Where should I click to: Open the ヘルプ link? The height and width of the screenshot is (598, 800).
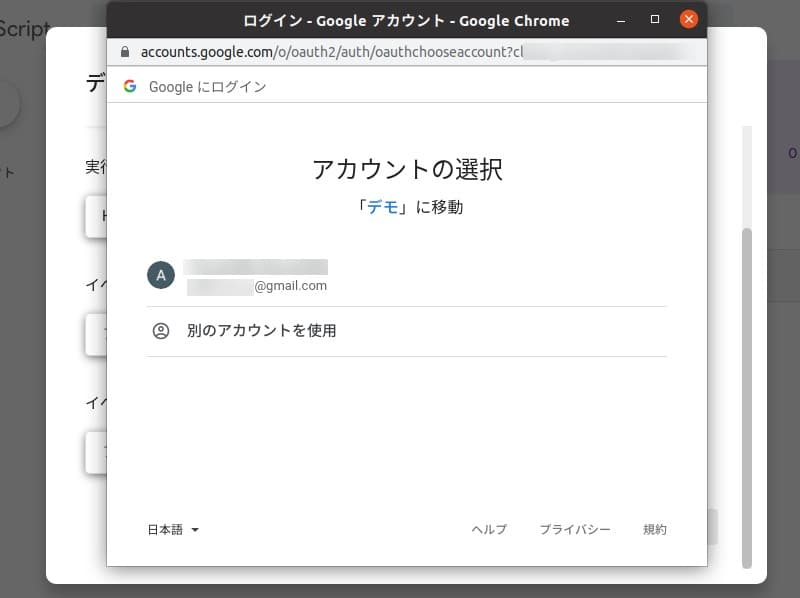coord(489,530)
